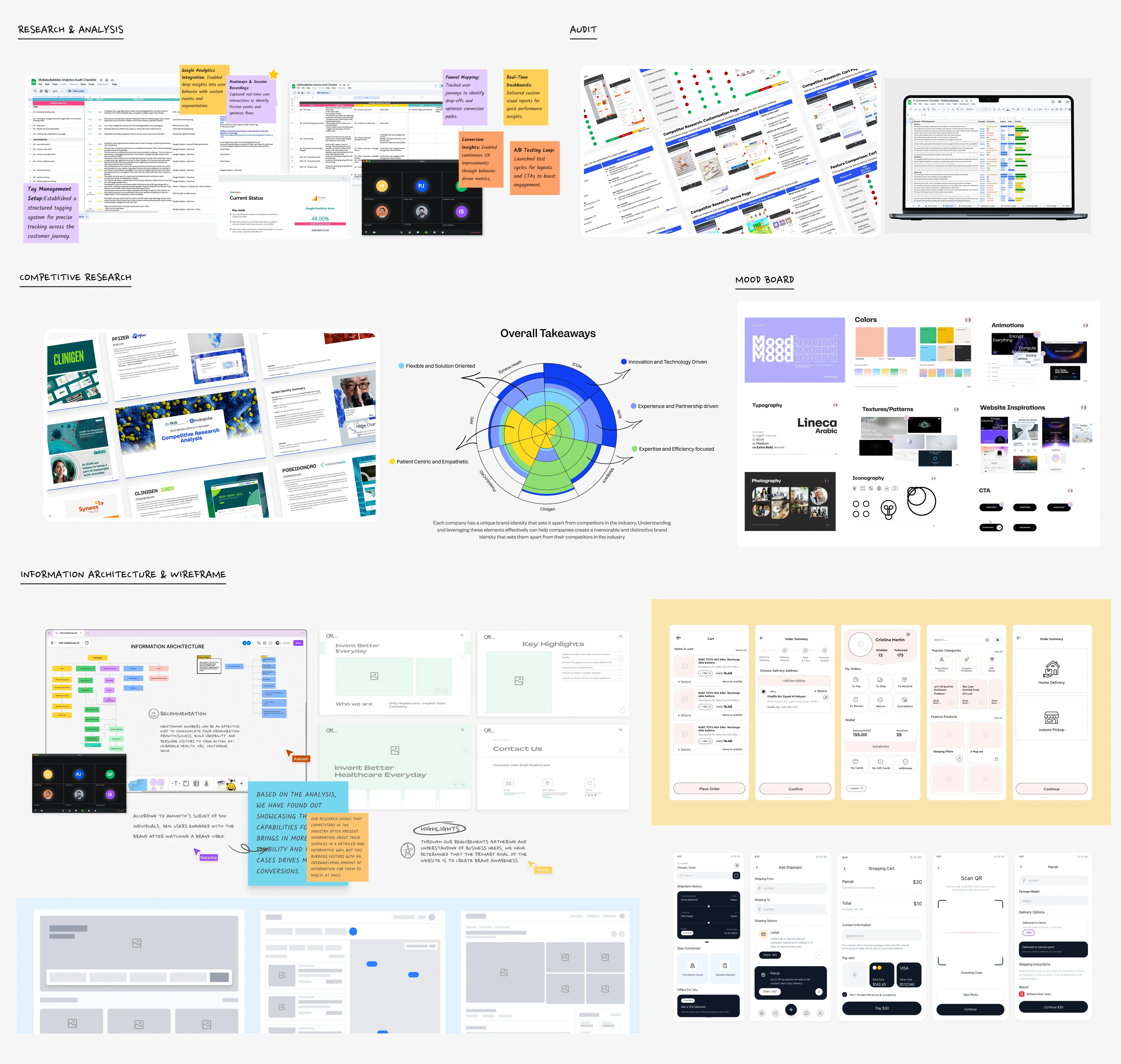
Task: Click the Claim Now offer button
Action: tap(688, 1000)
